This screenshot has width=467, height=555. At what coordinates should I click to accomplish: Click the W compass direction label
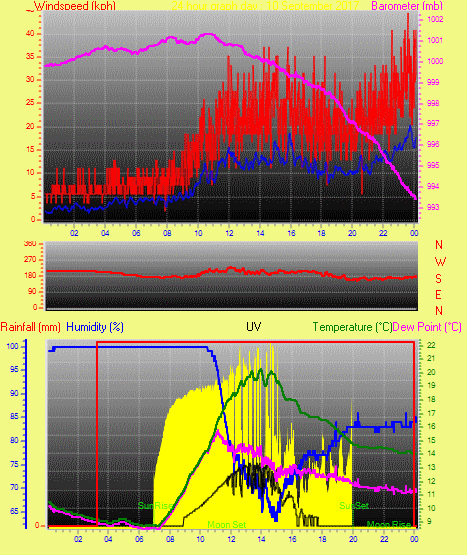pos(440,262)
